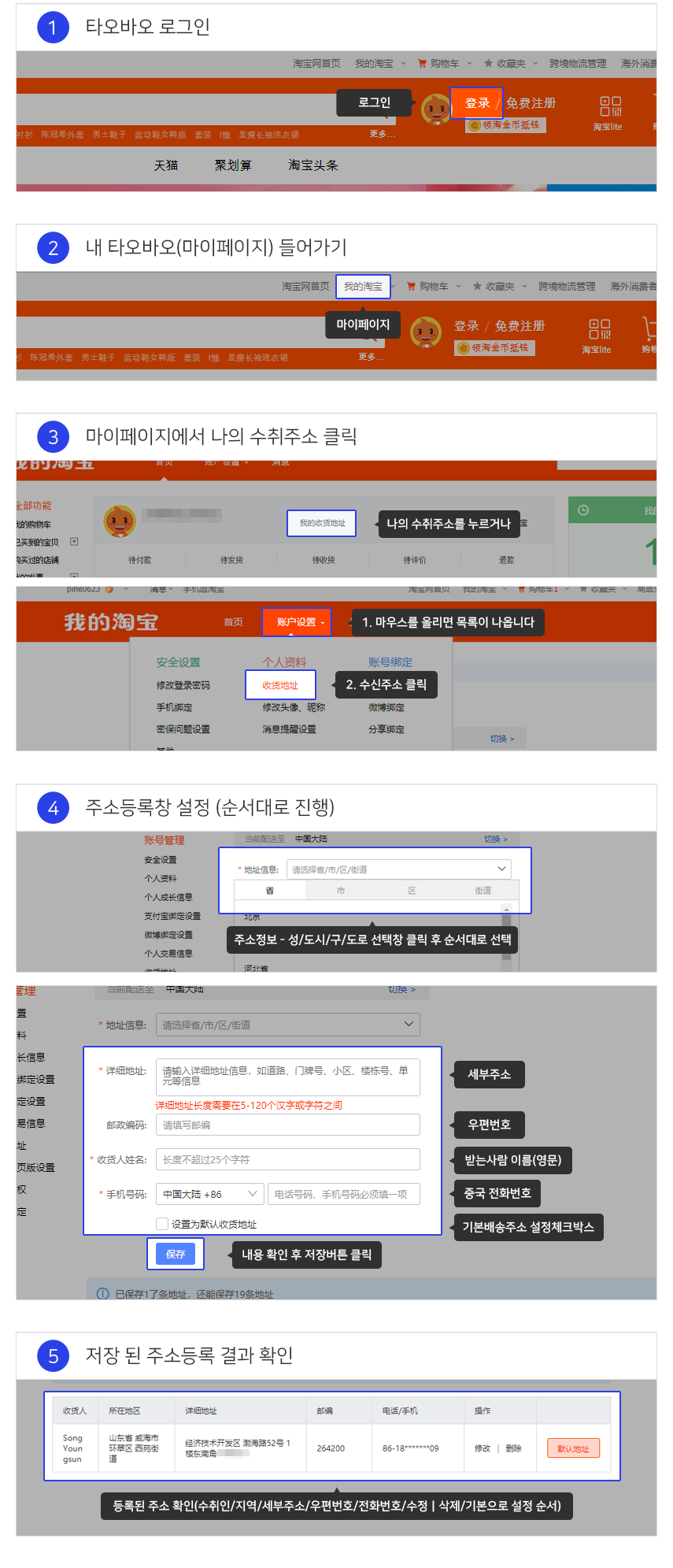Click the 淘宝lite QR code icon in step 2
Viewport: 673px width, 1568px height.
599,329
